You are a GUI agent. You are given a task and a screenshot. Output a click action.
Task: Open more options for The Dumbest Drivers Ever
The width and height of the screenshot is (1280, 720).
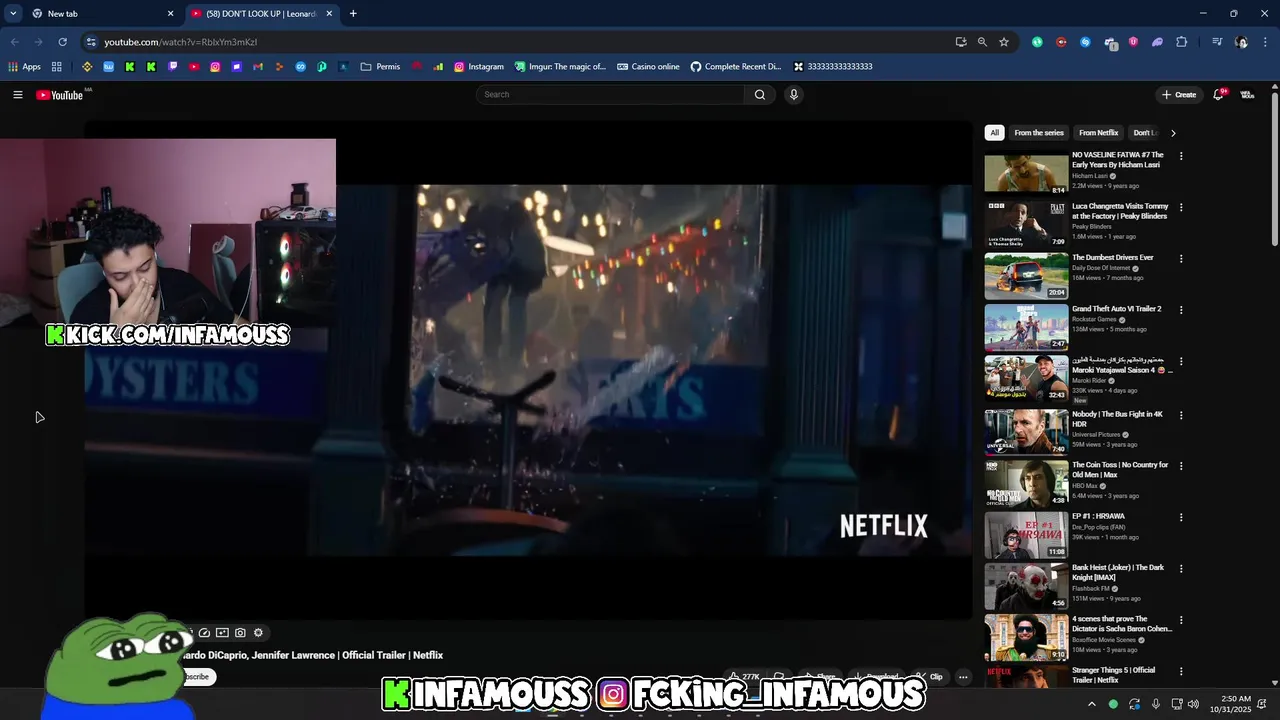pos(1181,259)
